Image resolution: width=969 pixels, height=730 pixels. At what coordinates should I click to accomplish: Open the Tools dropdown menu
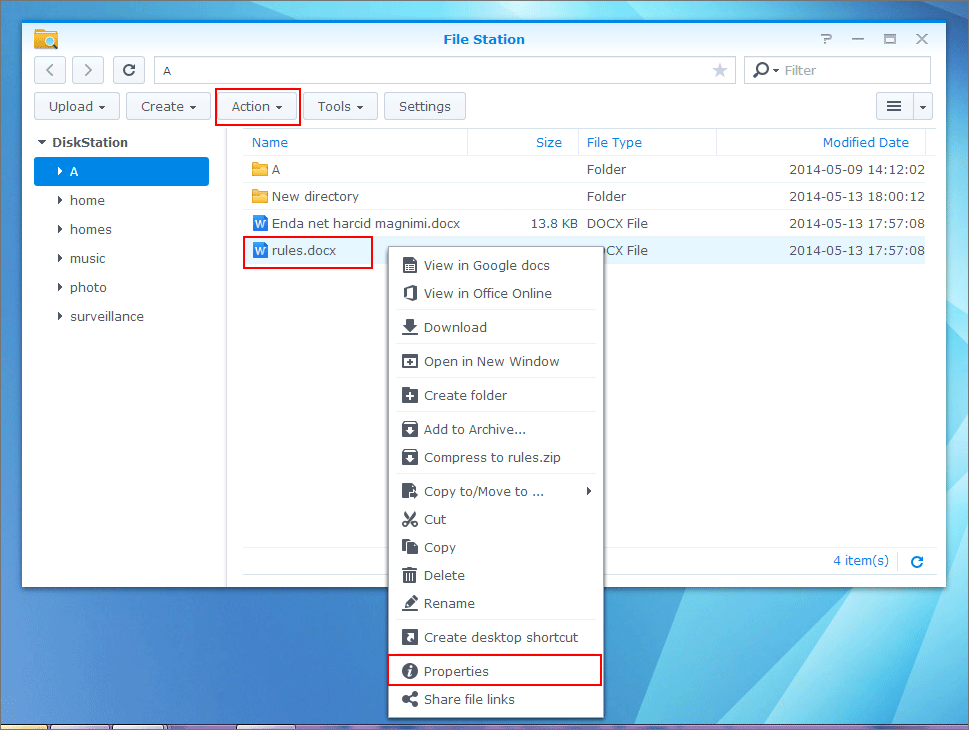click(340, 106)
